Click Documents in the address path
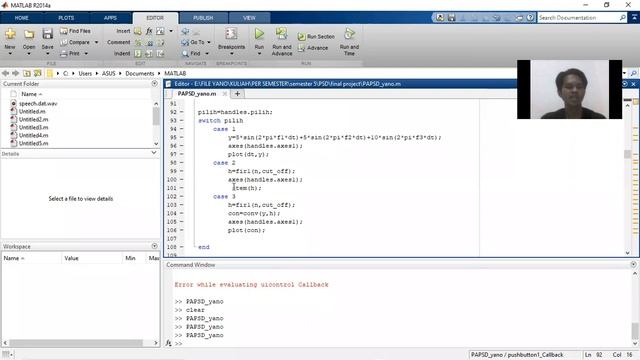This screenshot has height=360, width=640. (140, 73)
